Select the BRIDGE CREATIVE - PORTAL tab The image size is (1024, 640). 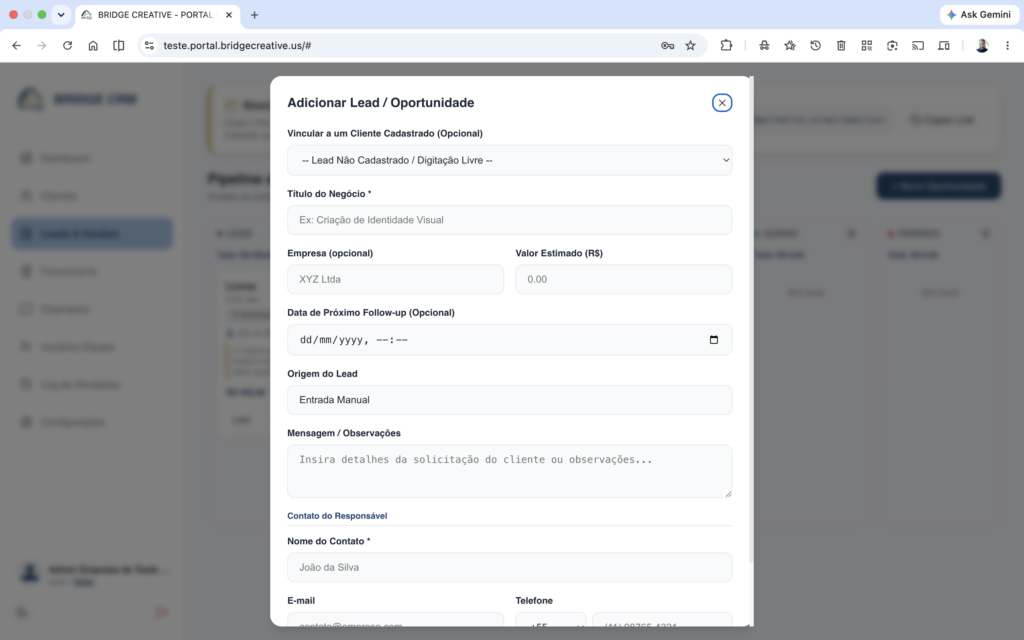[x=157, y=14]
